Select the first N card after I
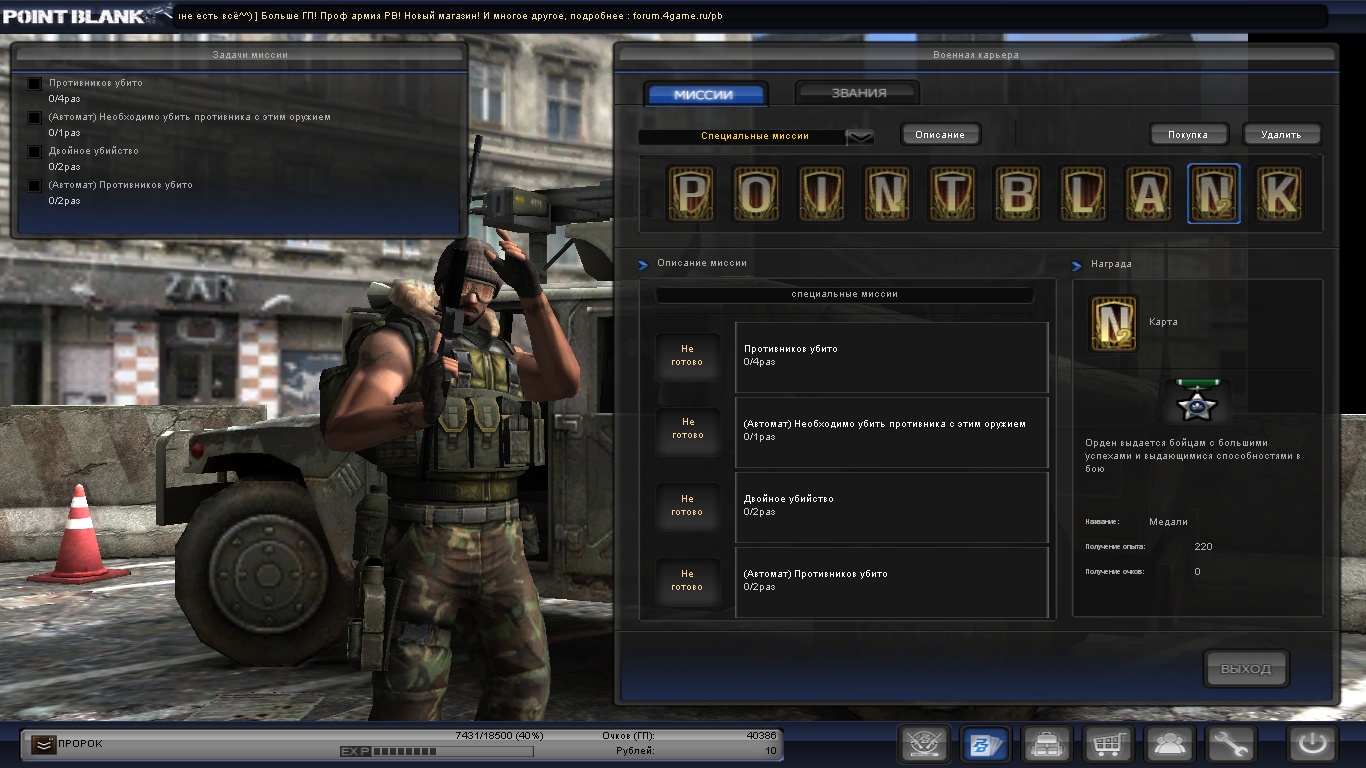The image size is (1366, 768). tap(888, 193)
